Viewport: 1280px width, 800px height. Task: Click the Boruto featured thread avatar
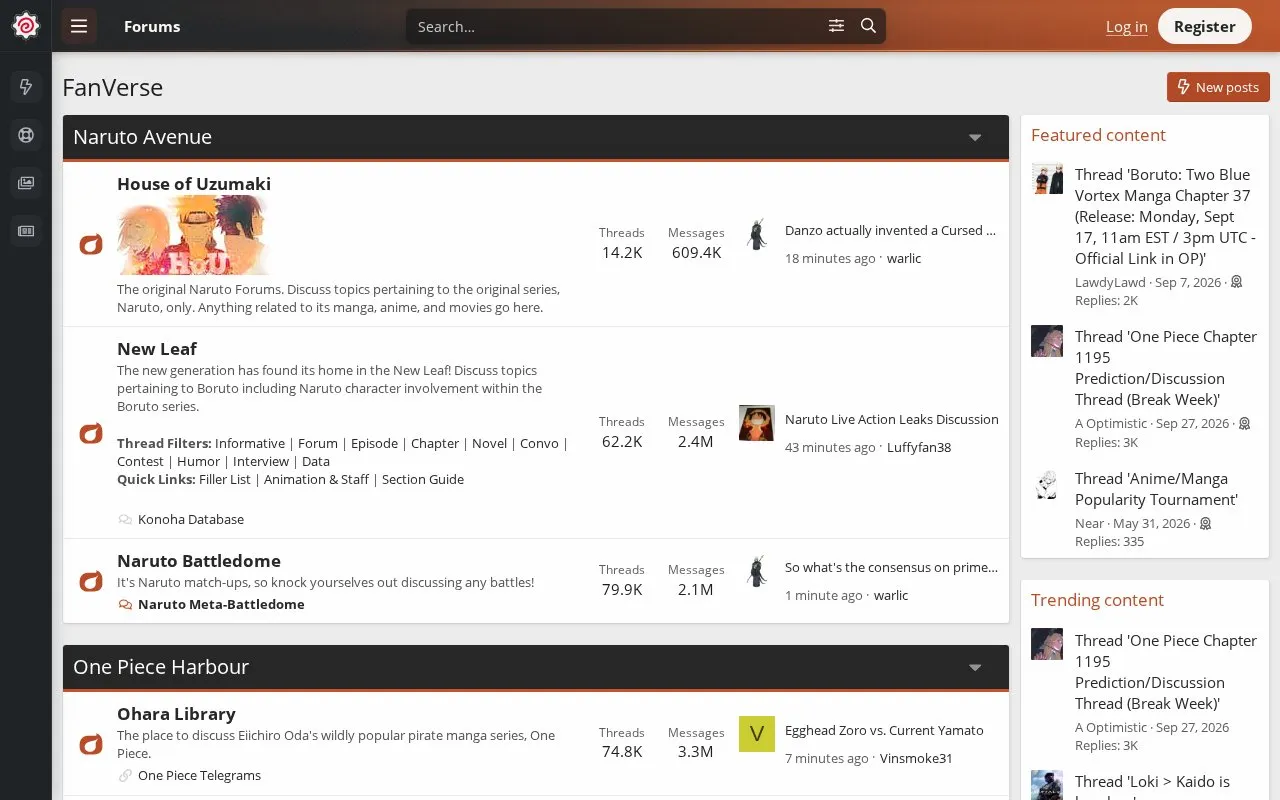click(1047, 179)
